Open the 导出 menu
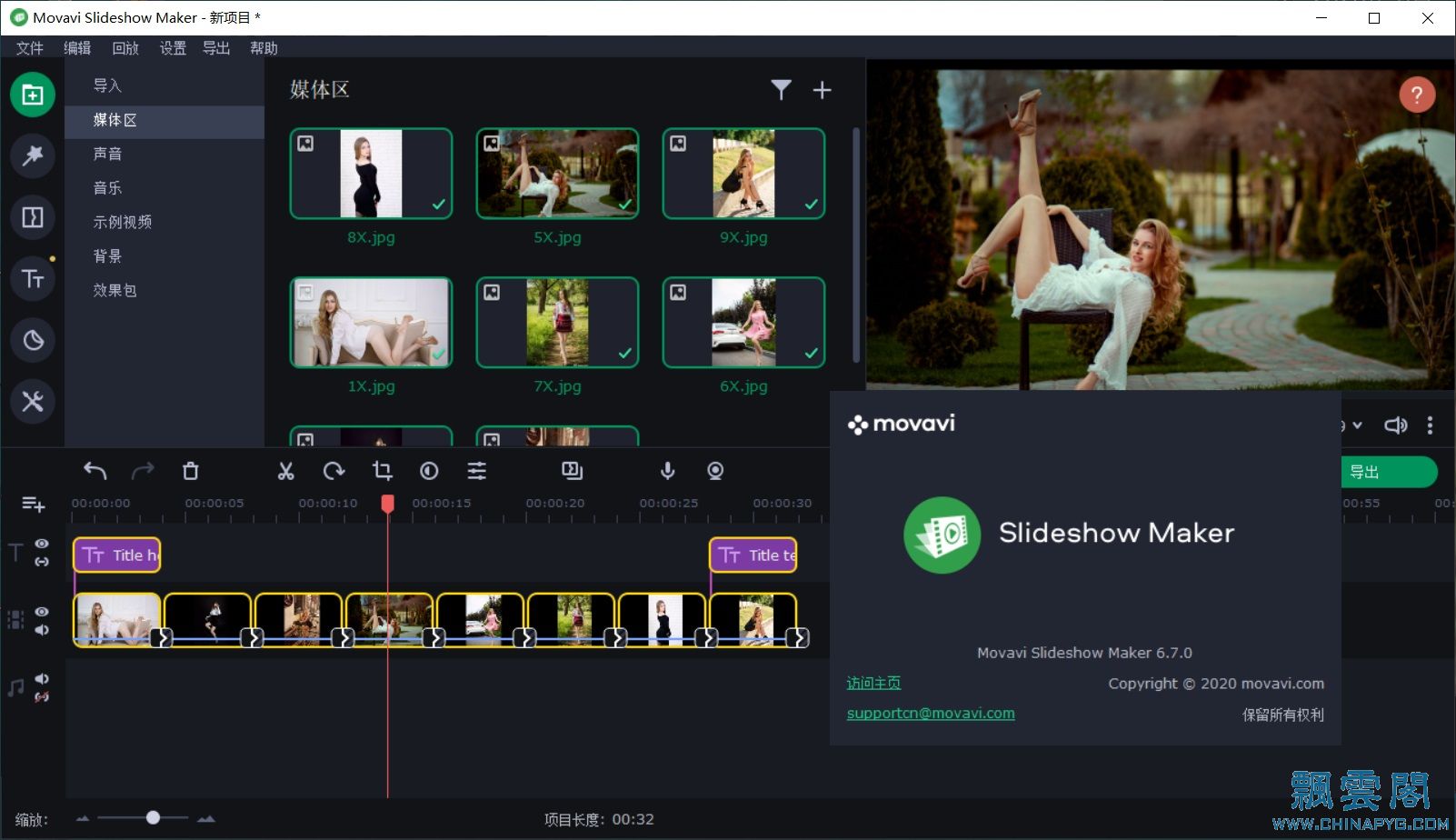This screenshot has width=1456, height=840. (216, 48)
